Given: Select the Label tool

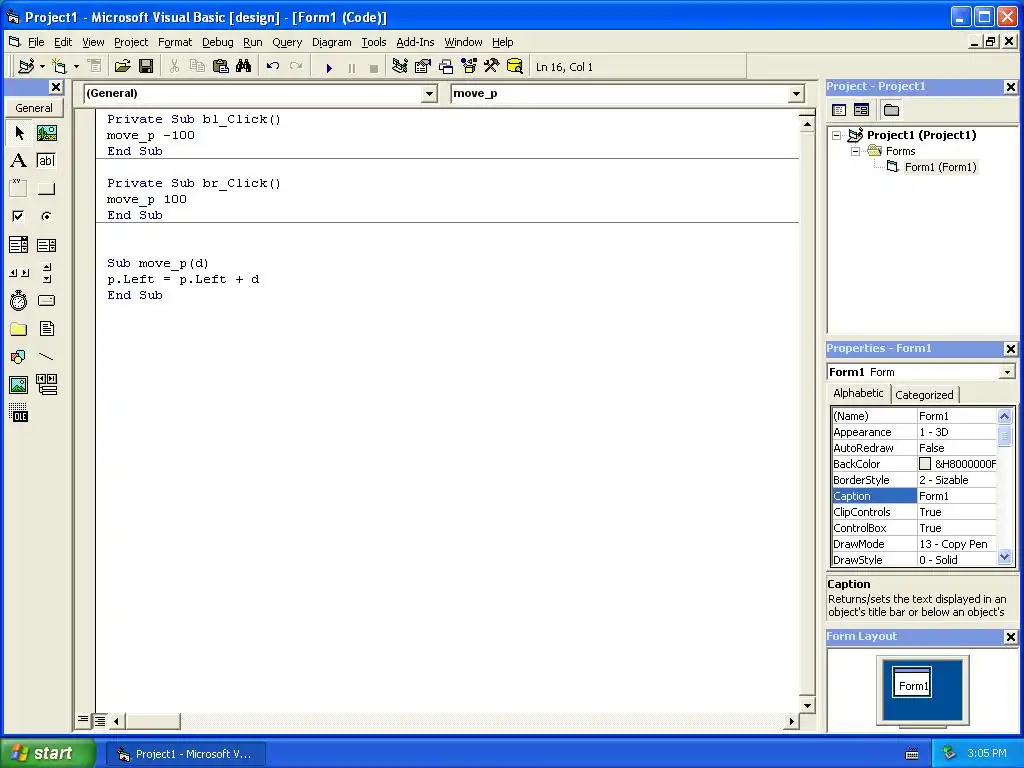Looking at the screenshot, I should click(19, 161).
